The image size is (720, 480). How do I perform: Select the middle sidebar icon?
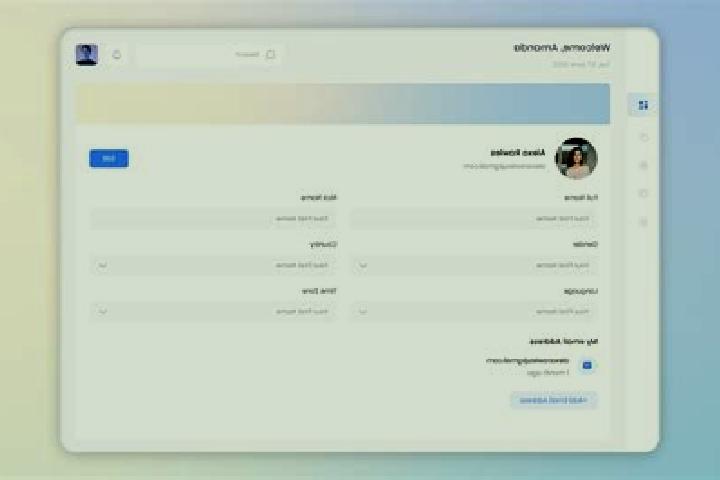643,165
